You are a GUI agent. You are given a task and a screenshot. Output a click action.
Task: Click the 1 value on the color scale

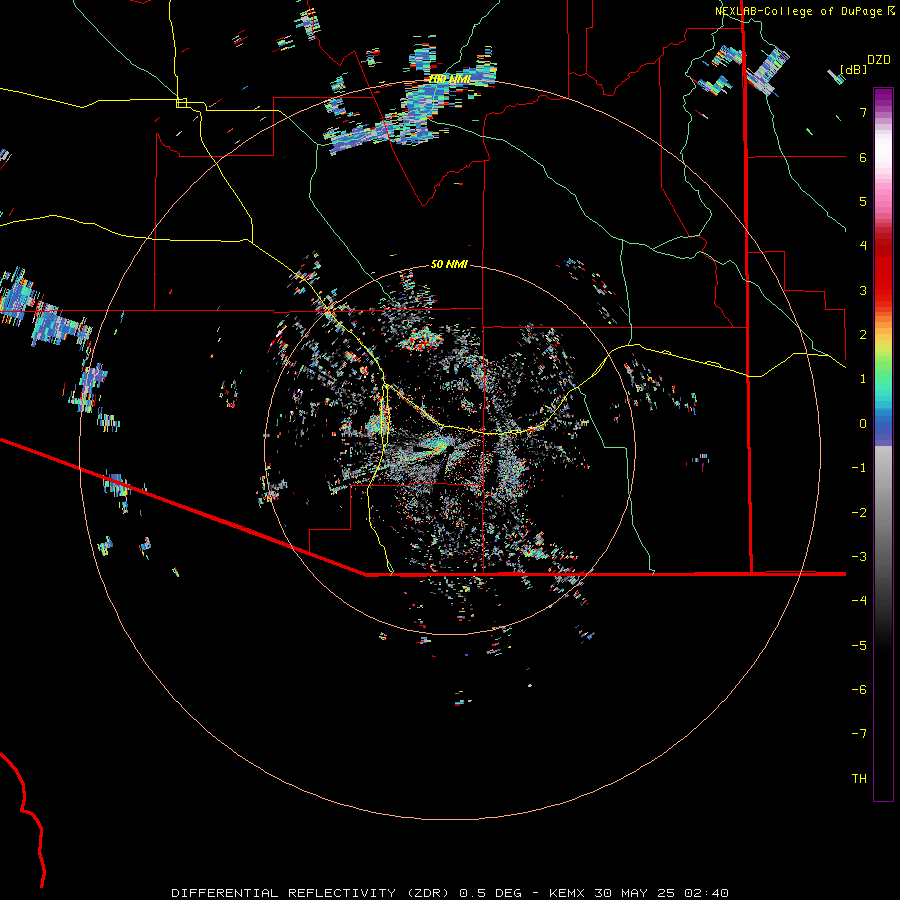[x=863, y=379]
